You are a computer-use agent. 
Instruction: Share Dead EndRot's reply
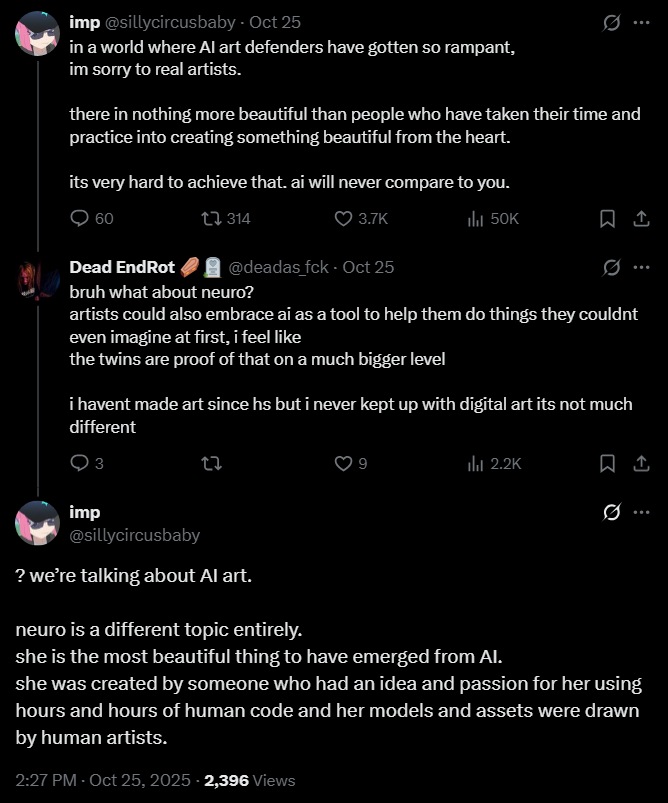(x=640, y=463)
